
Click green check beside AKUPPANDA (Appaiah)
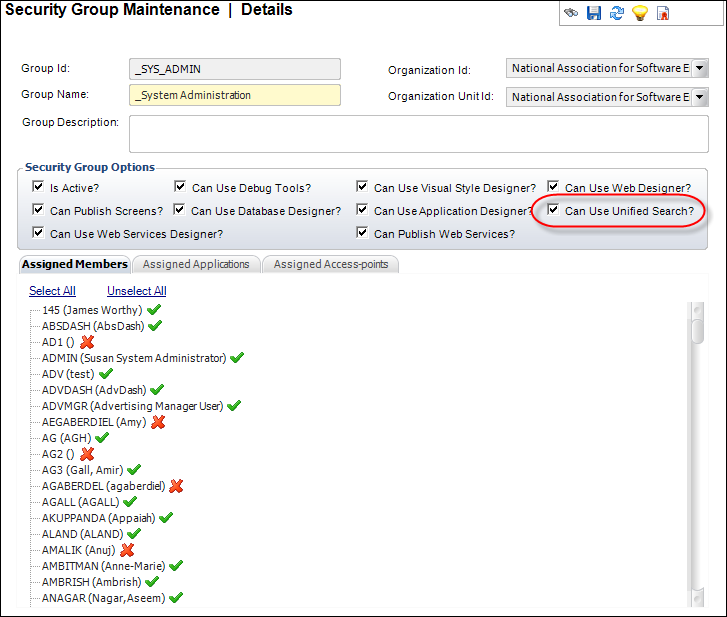pos(166,517)
